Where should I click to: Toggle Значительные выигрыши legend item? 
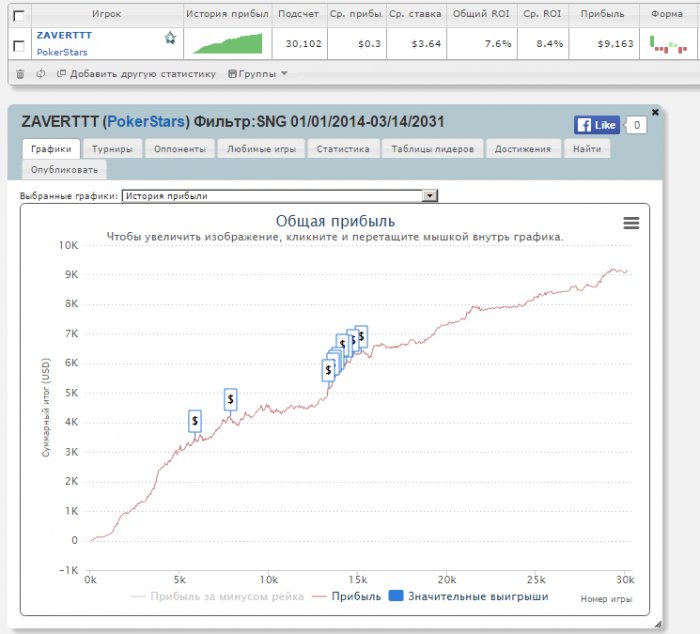click(x=468, y=596)
